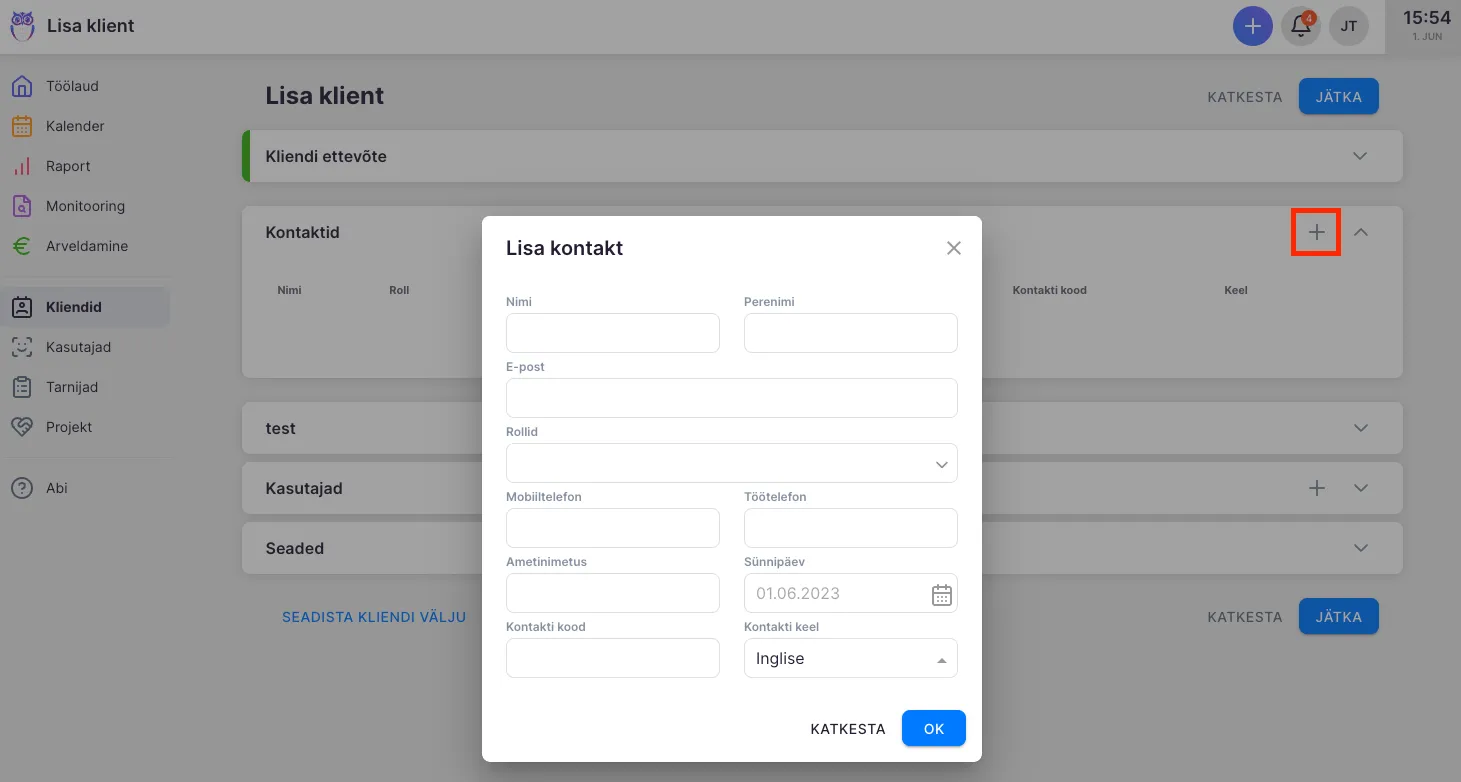Click the E-post input field

731,398
